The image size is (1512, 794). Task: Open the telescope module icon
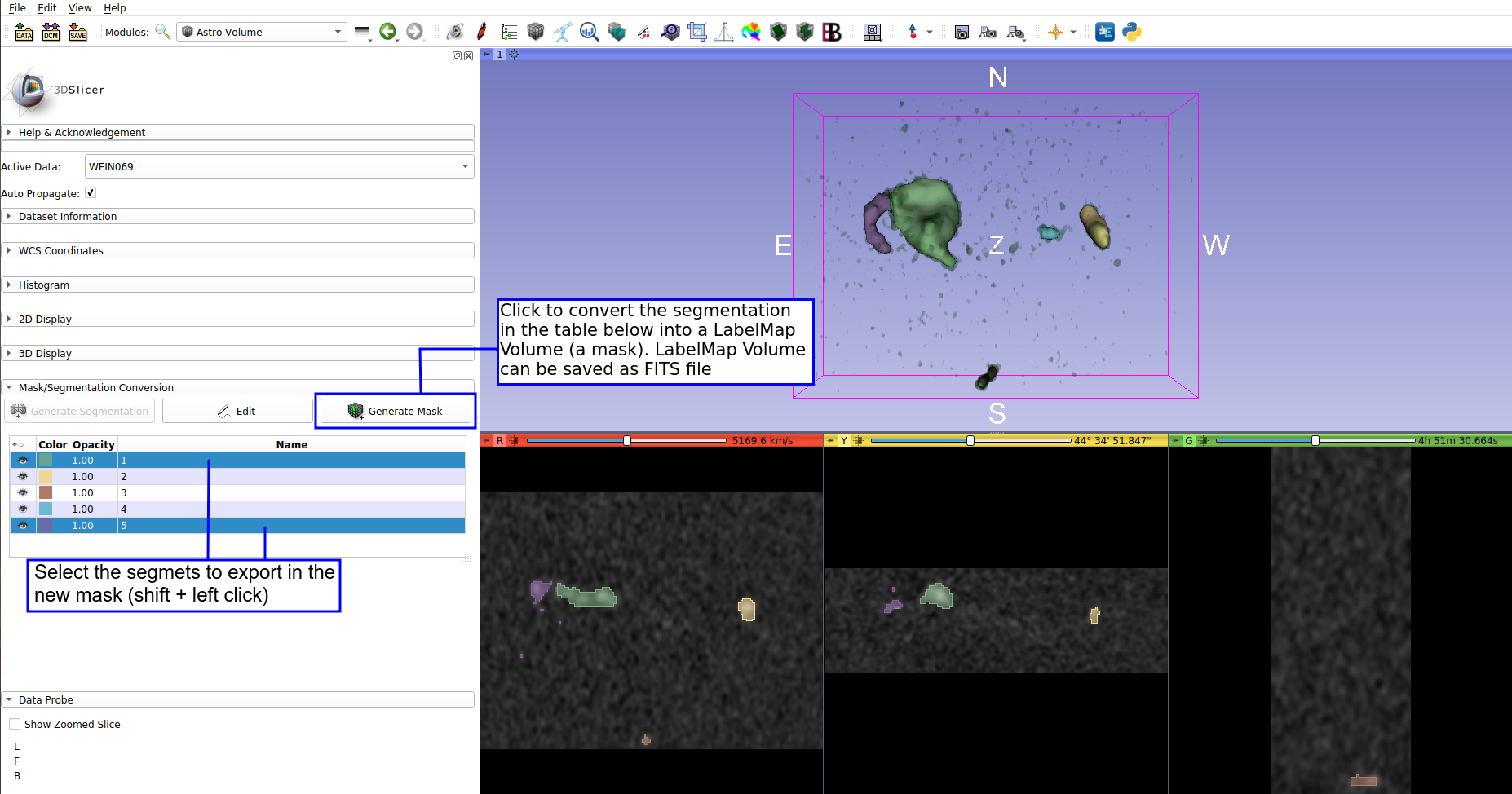click(562, 32)
